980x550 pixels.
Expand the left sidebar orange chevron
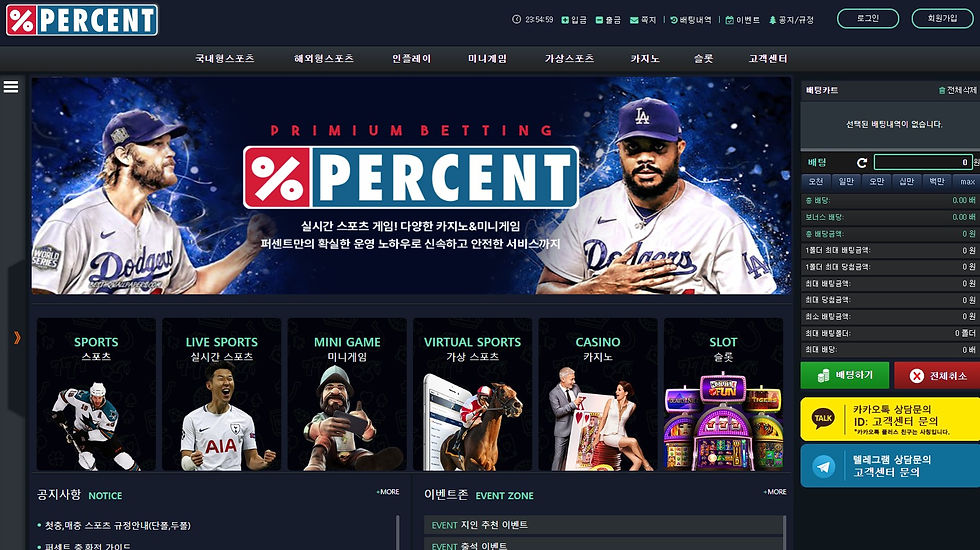coord(17,338)
